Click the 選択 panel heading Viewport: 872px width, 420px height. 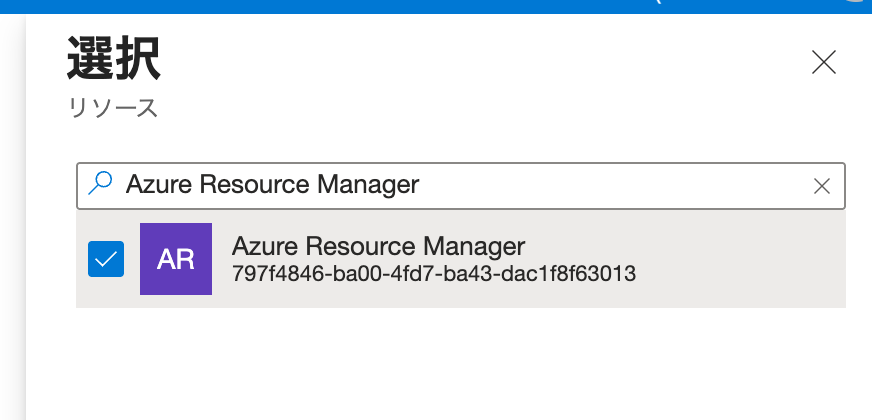tap(114, 61)
